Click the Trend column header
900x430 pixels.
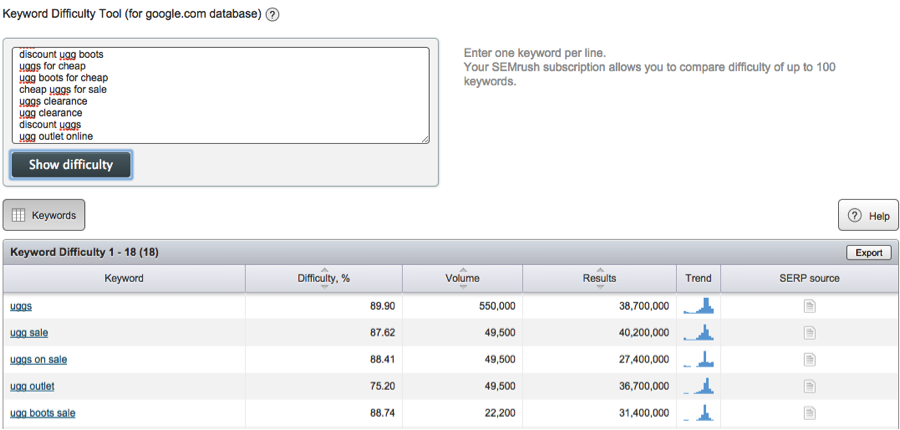[699, 278]
